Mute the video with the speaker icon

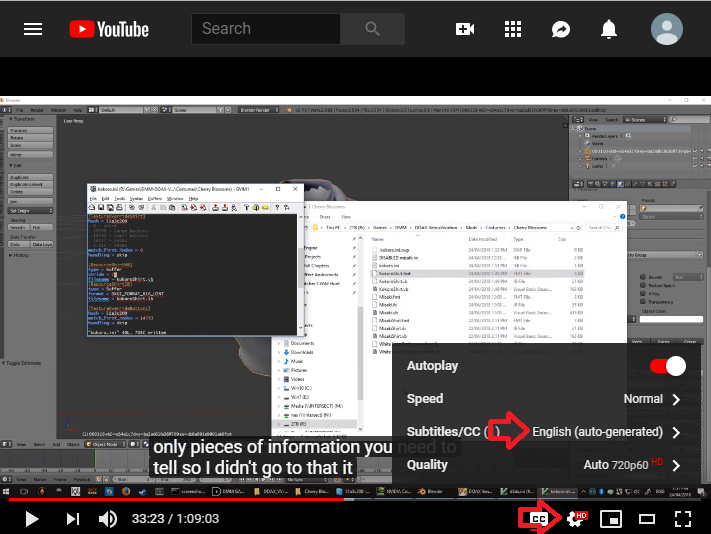pyautogui.click(x=108, y=519)
